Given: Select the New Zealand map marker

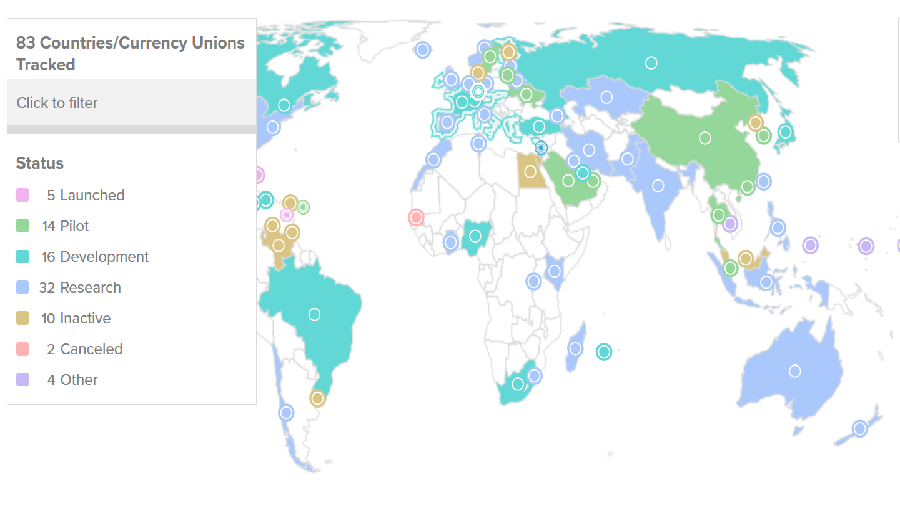Looking at the screenshot, I should 860,429.
